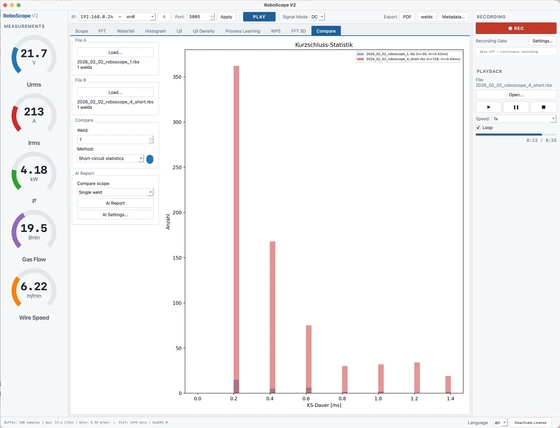Screen dimensions: 560x428
Task: Load File B
Action: coord(115,92)
